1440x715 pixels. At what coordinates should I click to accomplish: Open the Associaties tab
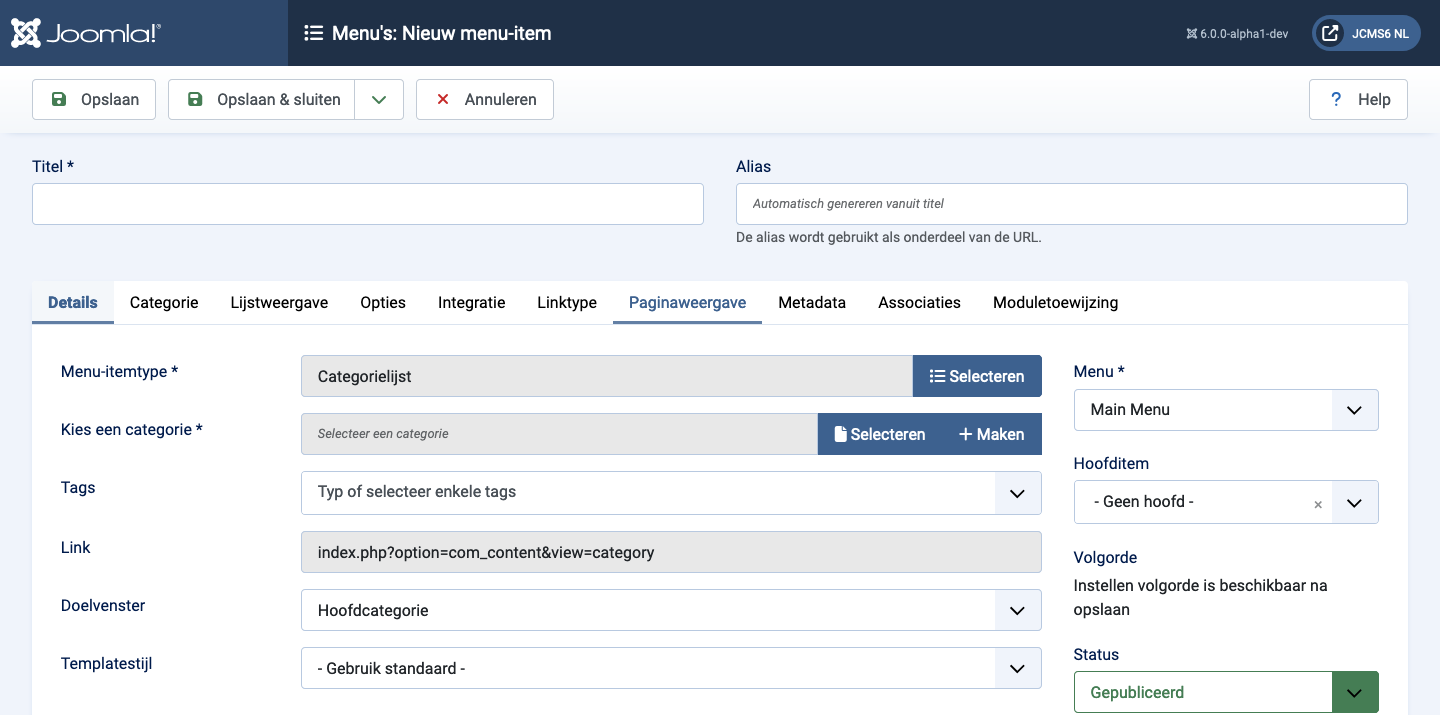tap(920, 303)
